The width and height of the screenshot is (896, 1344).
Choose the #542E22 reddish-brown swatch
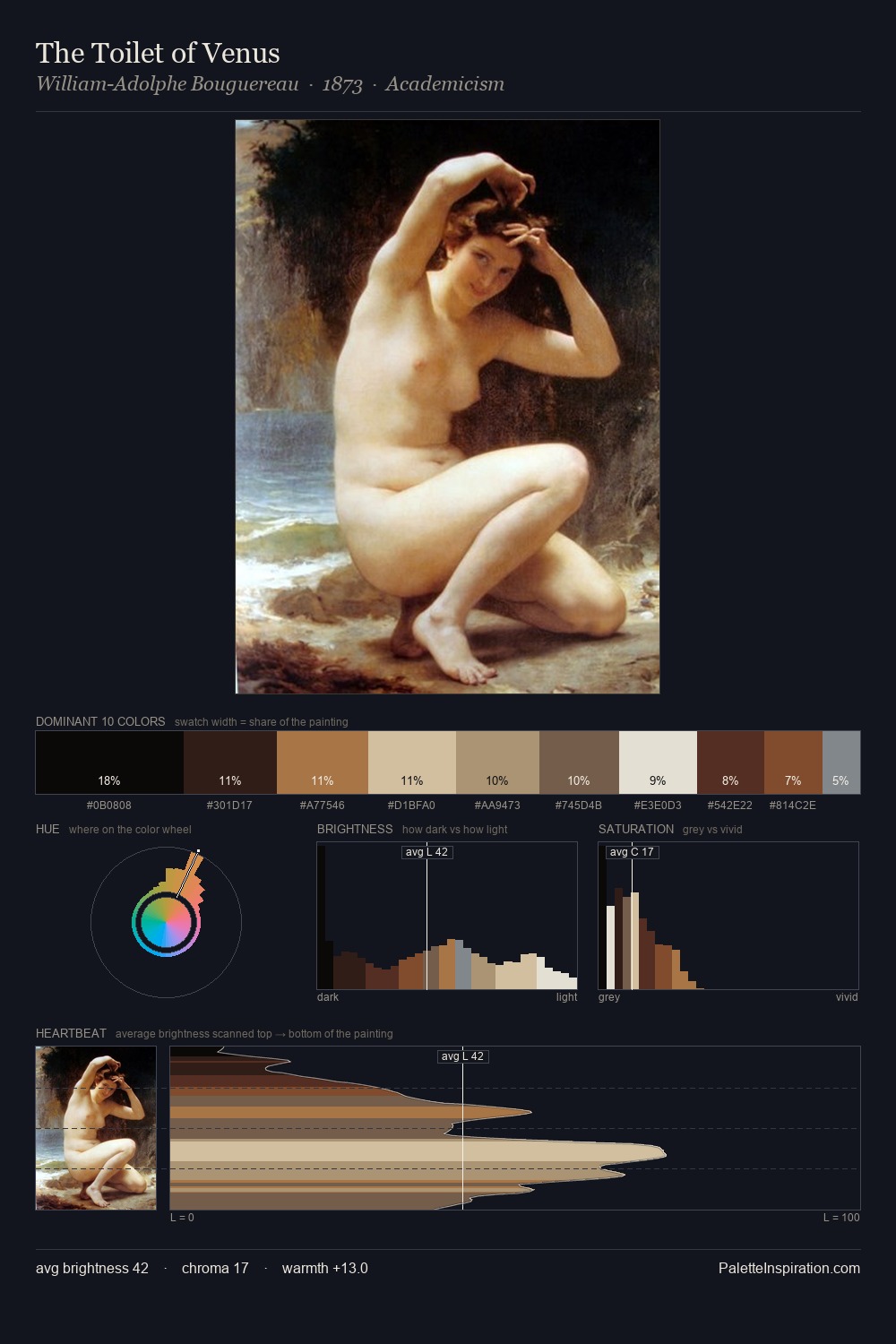[730, 762]
